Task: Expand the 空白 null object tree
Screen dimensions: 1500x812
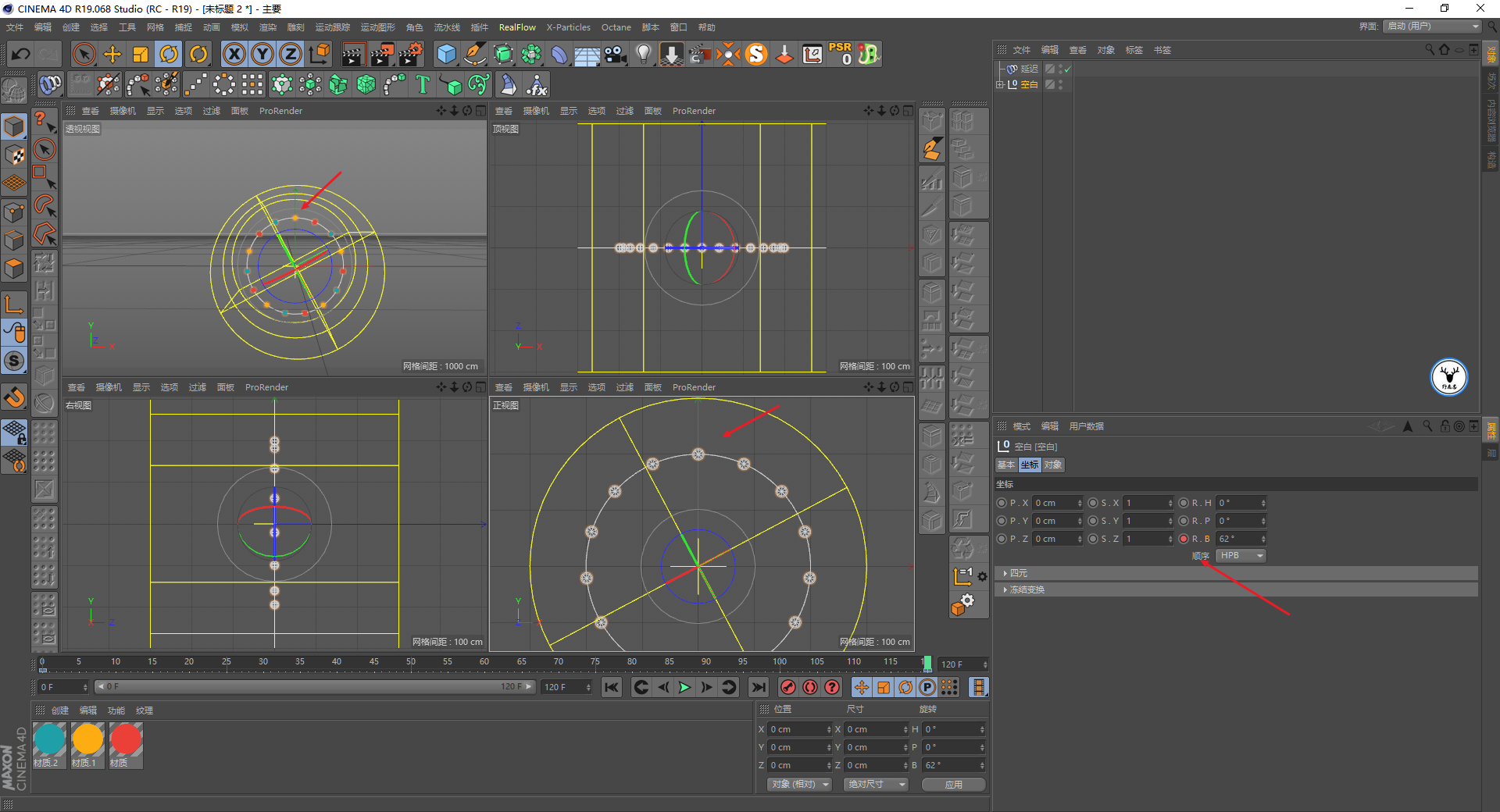Action: tap(999, 84)
